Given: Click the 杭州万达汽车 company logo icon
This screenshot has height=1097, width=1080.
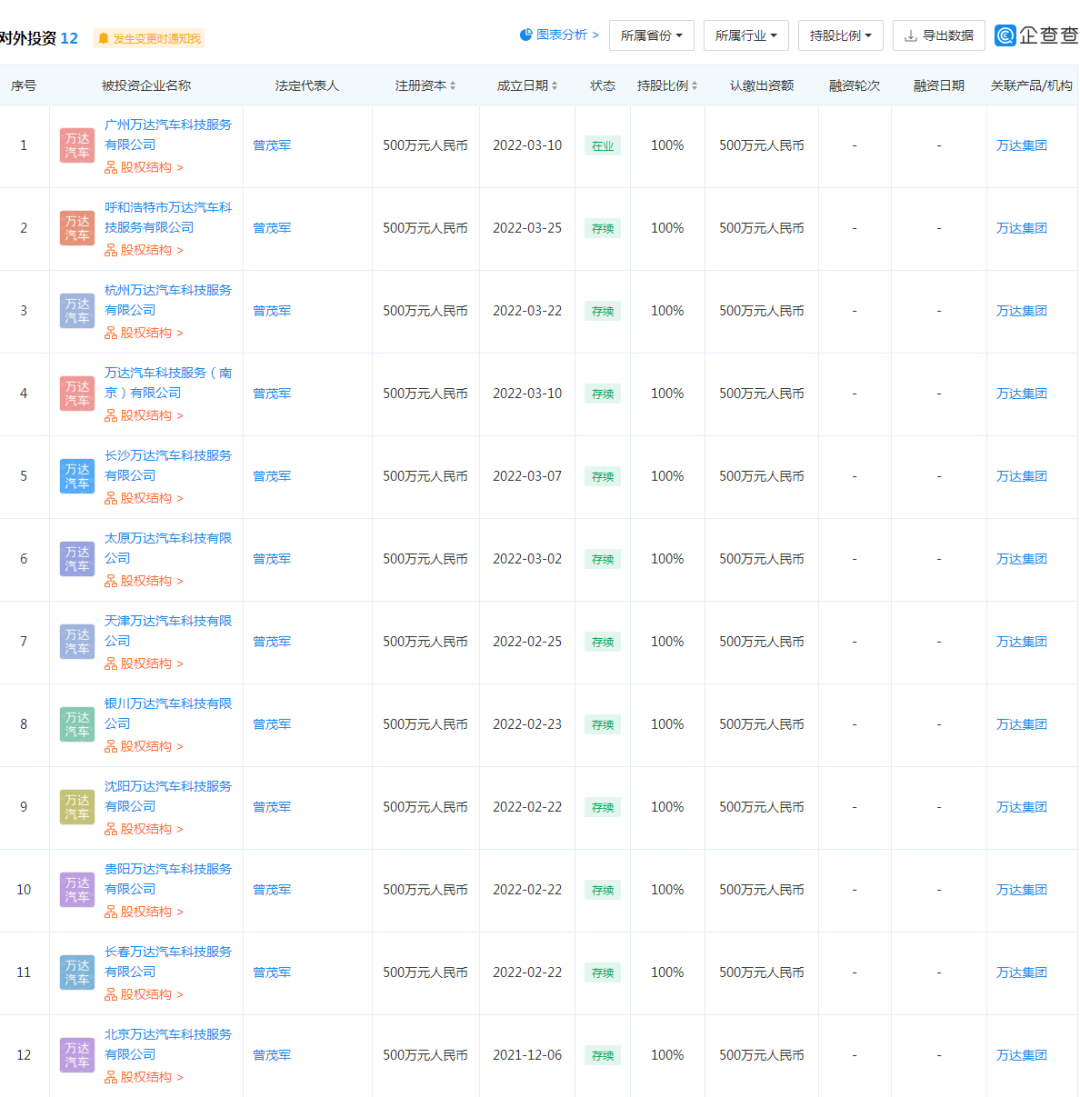Looking at the screenshot, I should pyautogui.click(x=77, y=311).
